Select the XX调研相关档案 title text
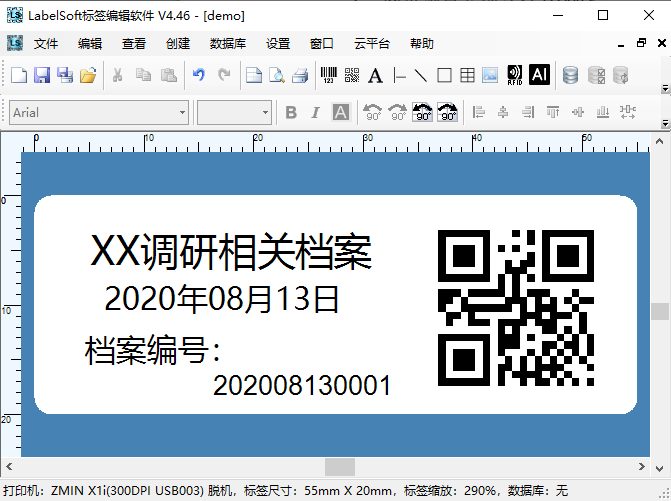The height and width of the screenshot is (501, 671). tap(231, 252)
